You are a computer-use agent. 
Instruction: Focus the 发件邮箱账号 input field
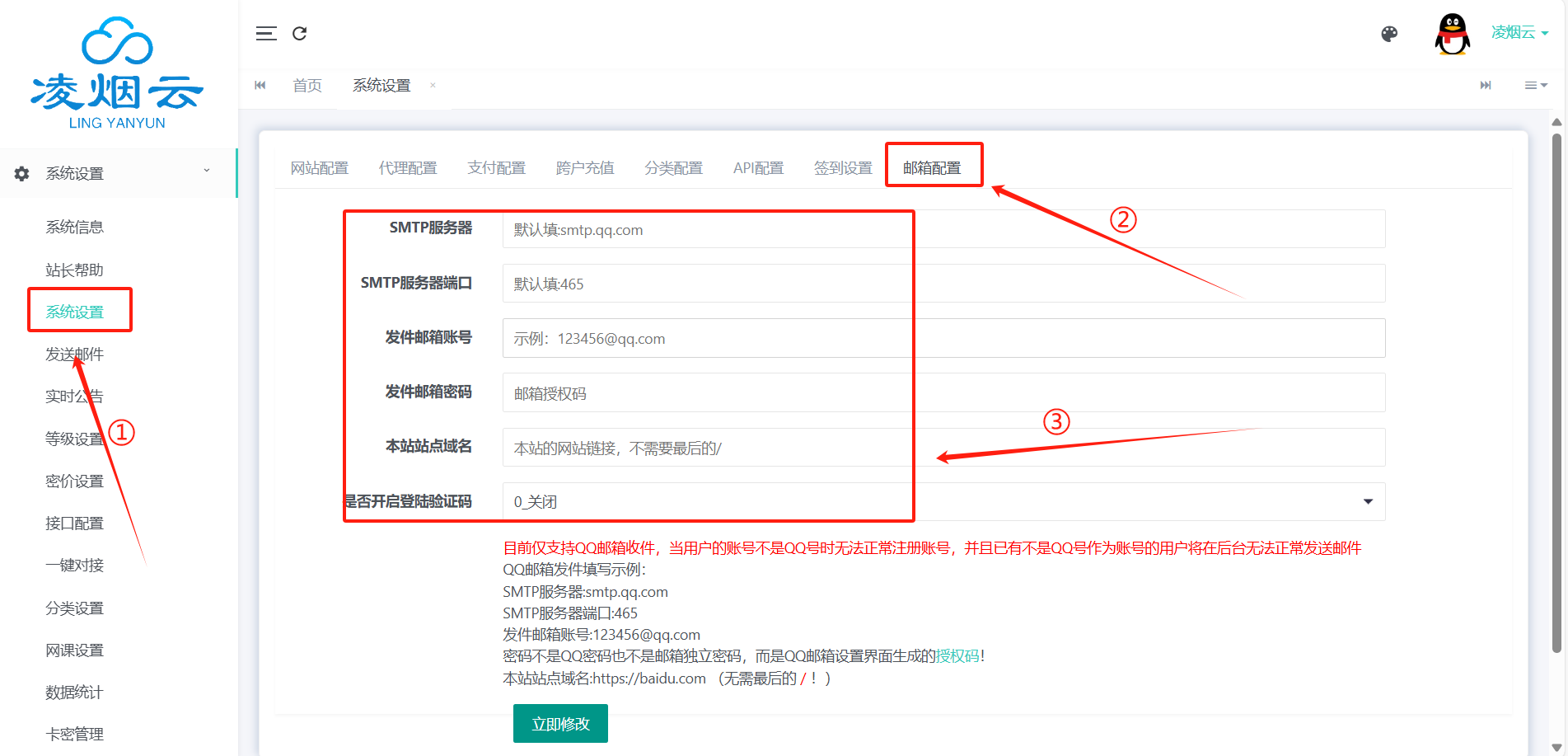click(943, 339)
